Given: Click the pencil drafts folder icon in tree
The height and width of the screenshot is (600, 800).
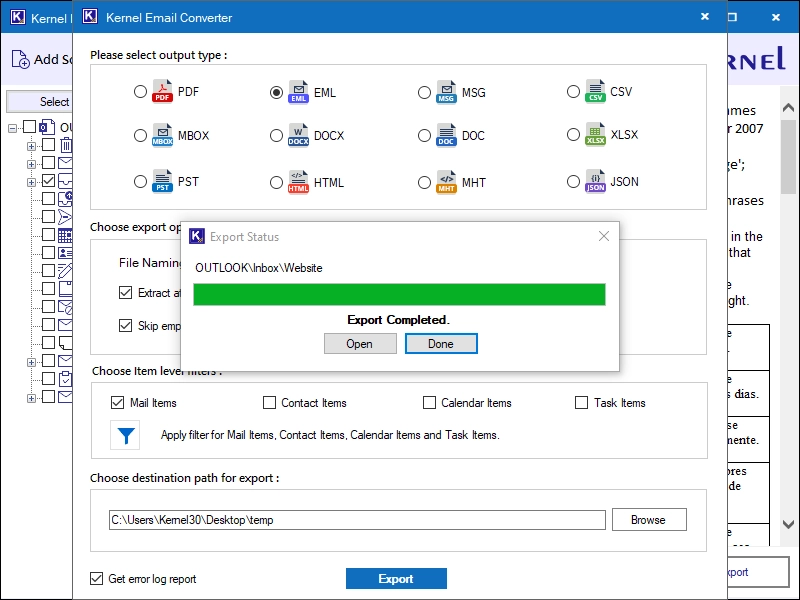Looking at the screenshot, I should 65,270.
